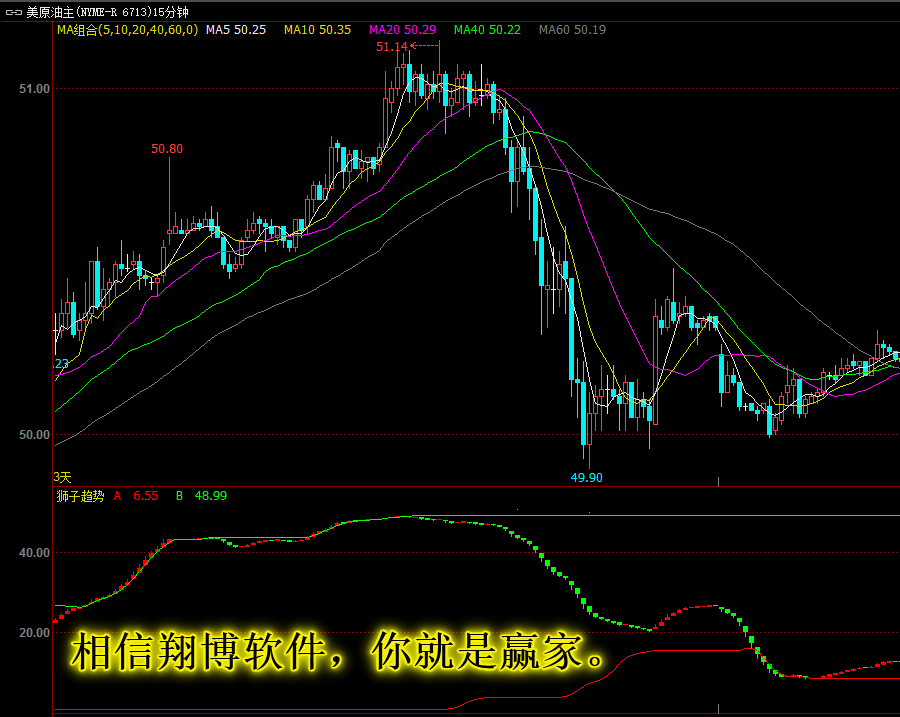900x717 pixels.
Task: Click the 3天 period label
Action: 63,477
